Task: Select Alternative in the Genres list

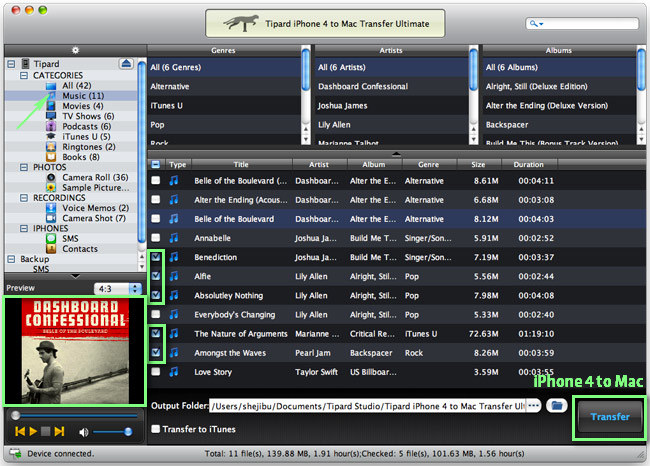Action: [224, 86]
